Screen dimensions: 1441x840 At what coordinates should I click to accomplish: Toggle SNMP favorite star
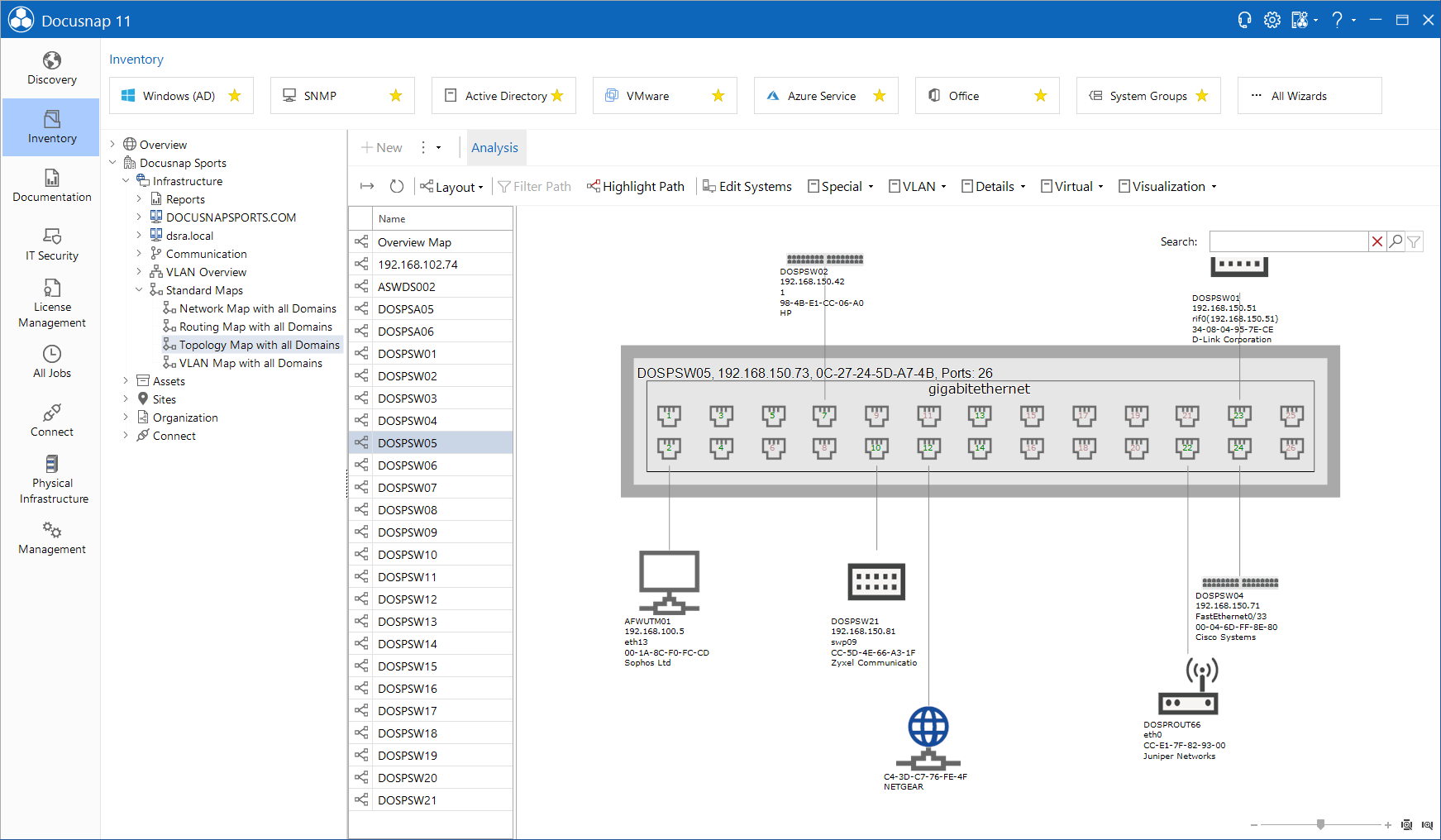tap(396, 96)
